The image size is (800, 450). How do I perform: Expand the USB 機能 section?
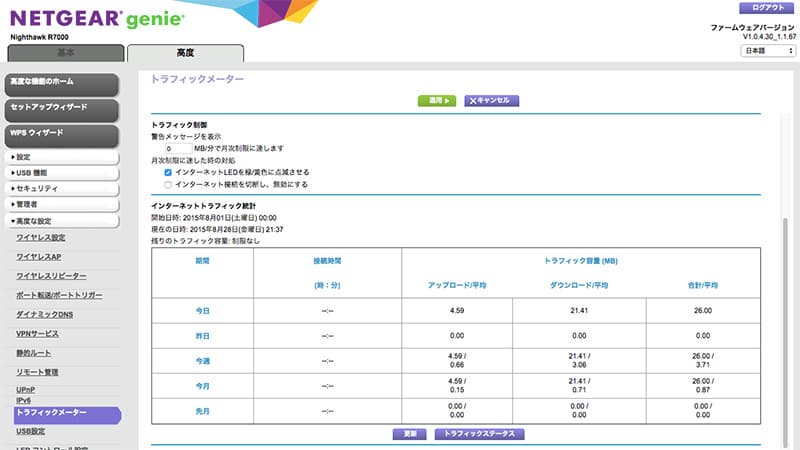60,173
